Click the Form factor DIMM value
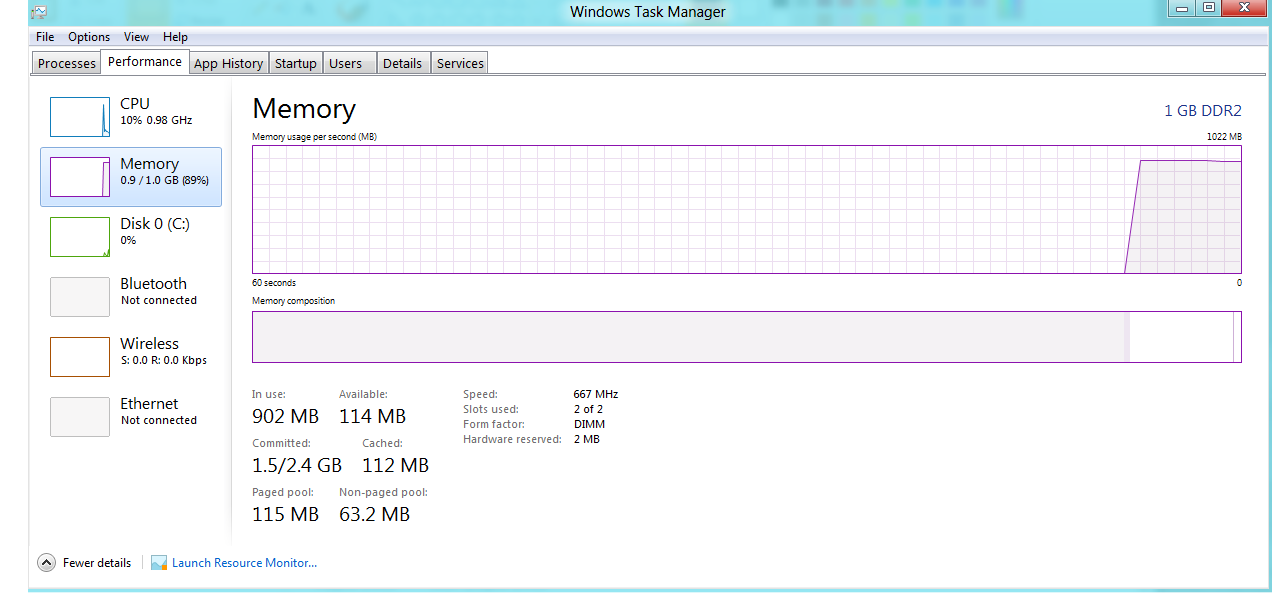This screenshot has height=595, width=1274. coord(589,424)
